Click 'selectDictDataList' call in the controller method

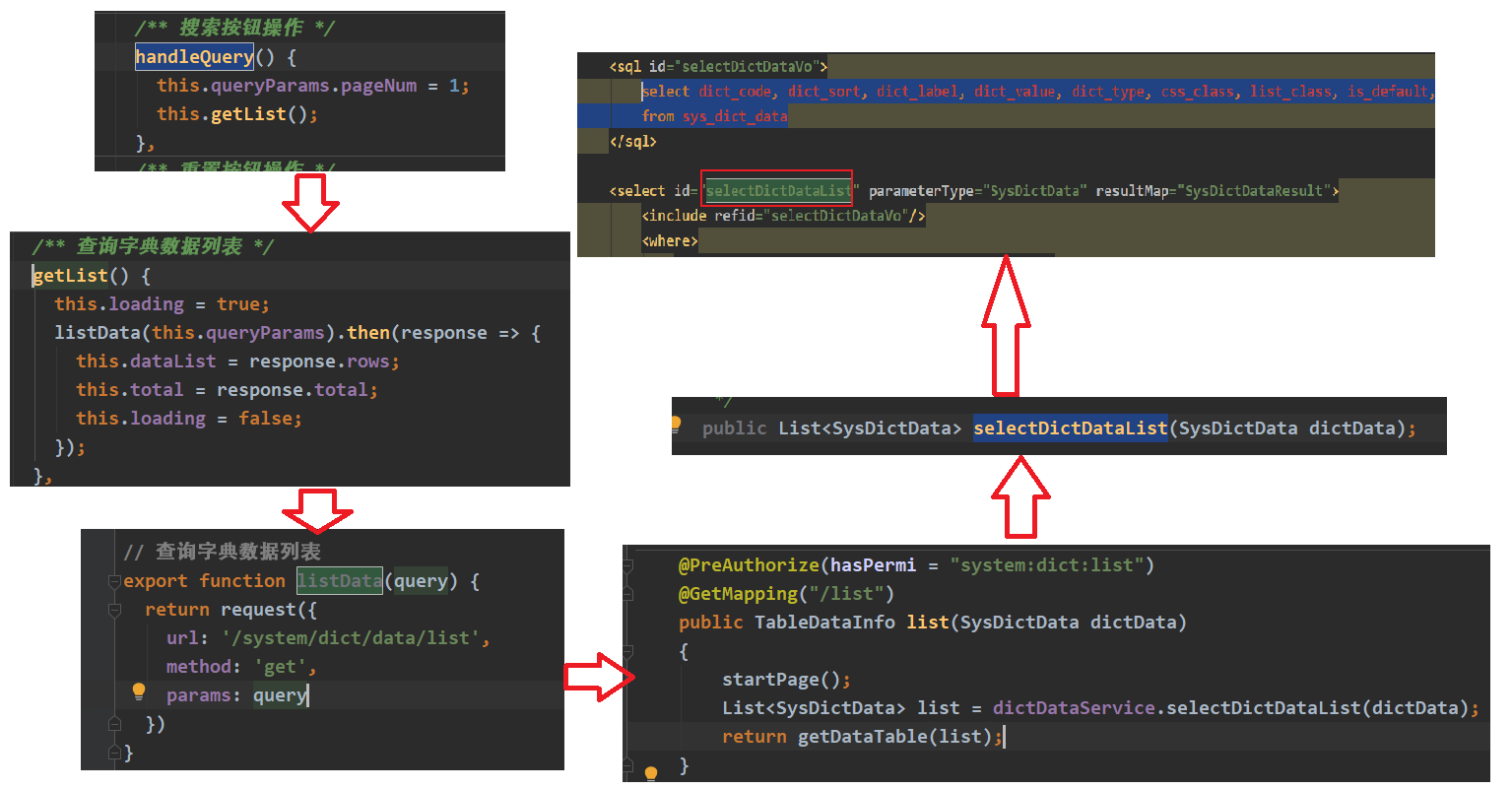(1264, 708)
